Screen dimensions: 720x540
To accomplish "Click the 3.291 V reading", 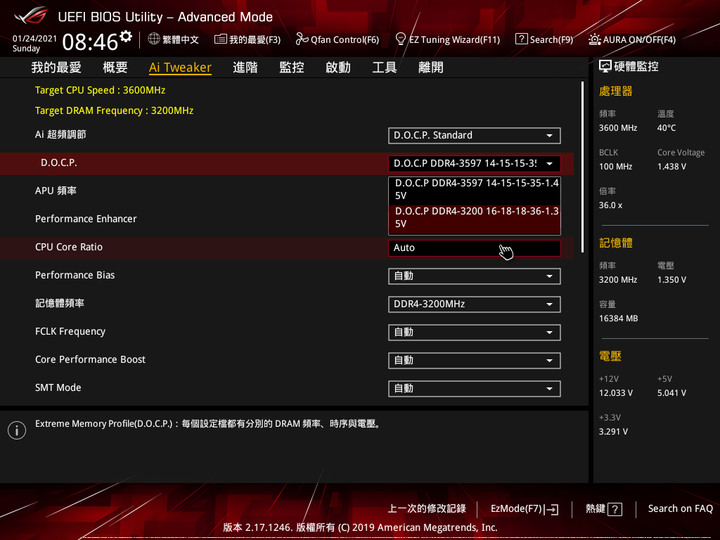I will (613, 432).
